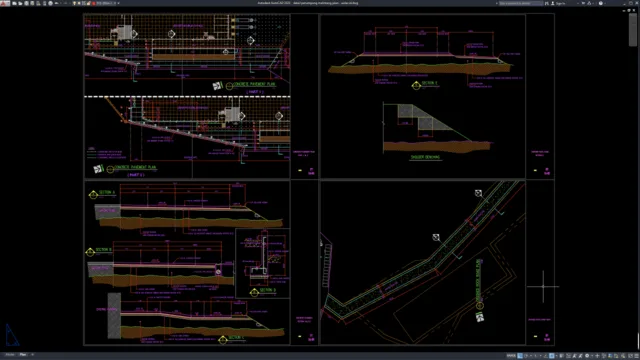
Task: Open the layer name dropdown in title bar
Action: click(105, 3)
